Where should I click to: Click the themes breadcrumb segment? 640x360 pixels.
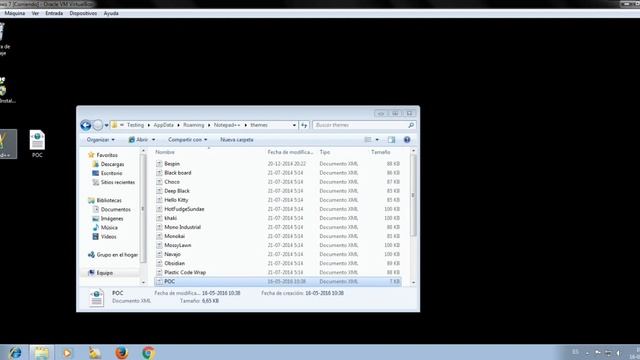pyautogui.click(x=259, y=125)
